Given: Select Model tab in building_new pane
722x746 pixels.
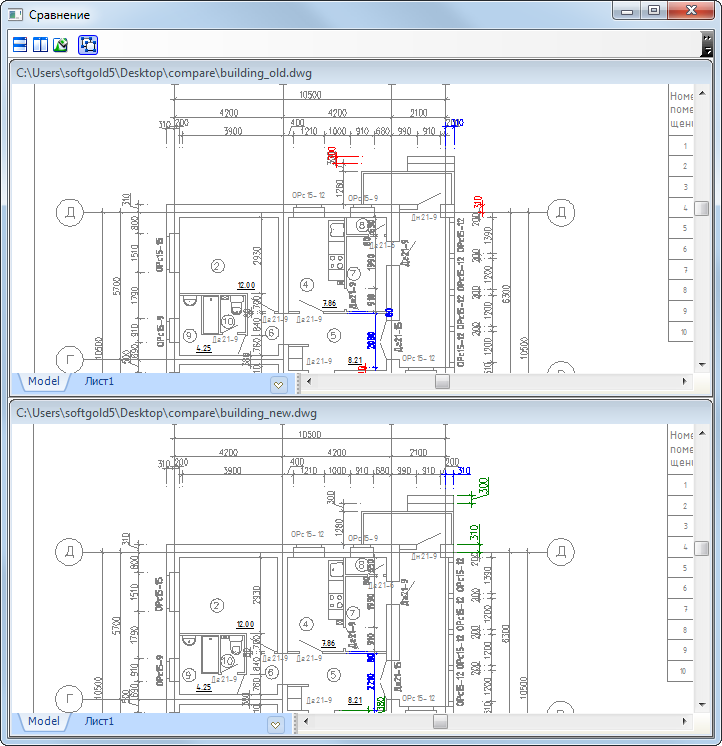Looking at the screenshot, I should tap(43, 721).
